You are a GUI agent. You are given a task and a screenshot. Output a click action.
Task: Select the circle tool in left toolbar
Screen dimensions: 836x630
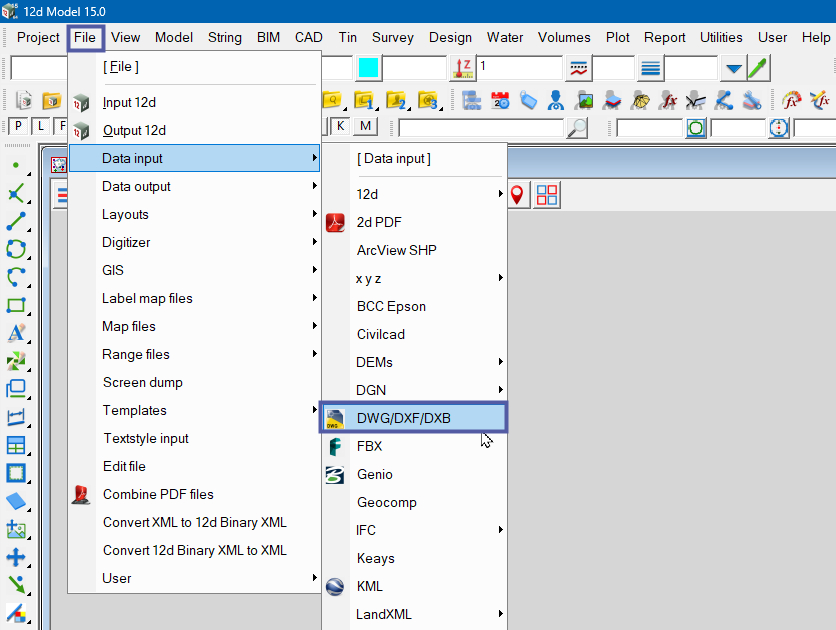click(x=16, y=249)
